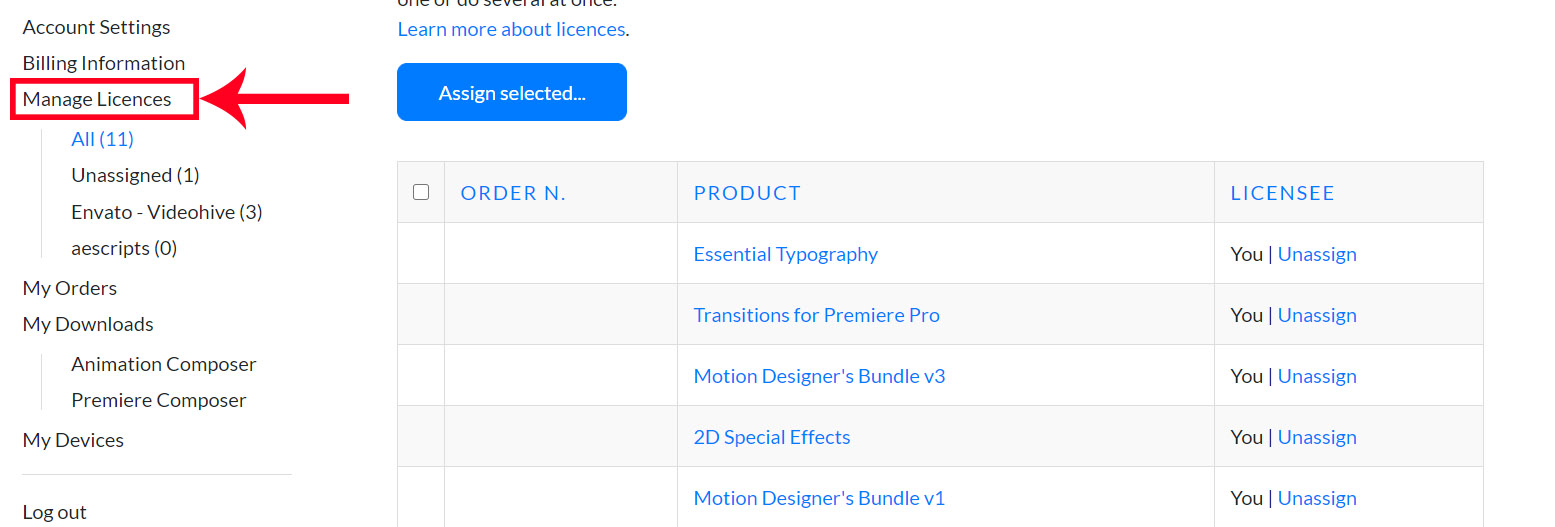Filter by Unassigned (1) licences
Viewport: 1555px width, 527px height.
pos(135,175)
